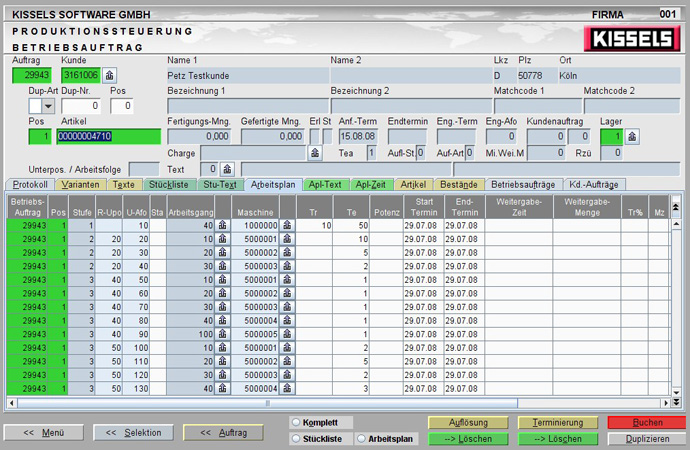Click the Auflösung button
690x450 pixels.
point(468,423)
